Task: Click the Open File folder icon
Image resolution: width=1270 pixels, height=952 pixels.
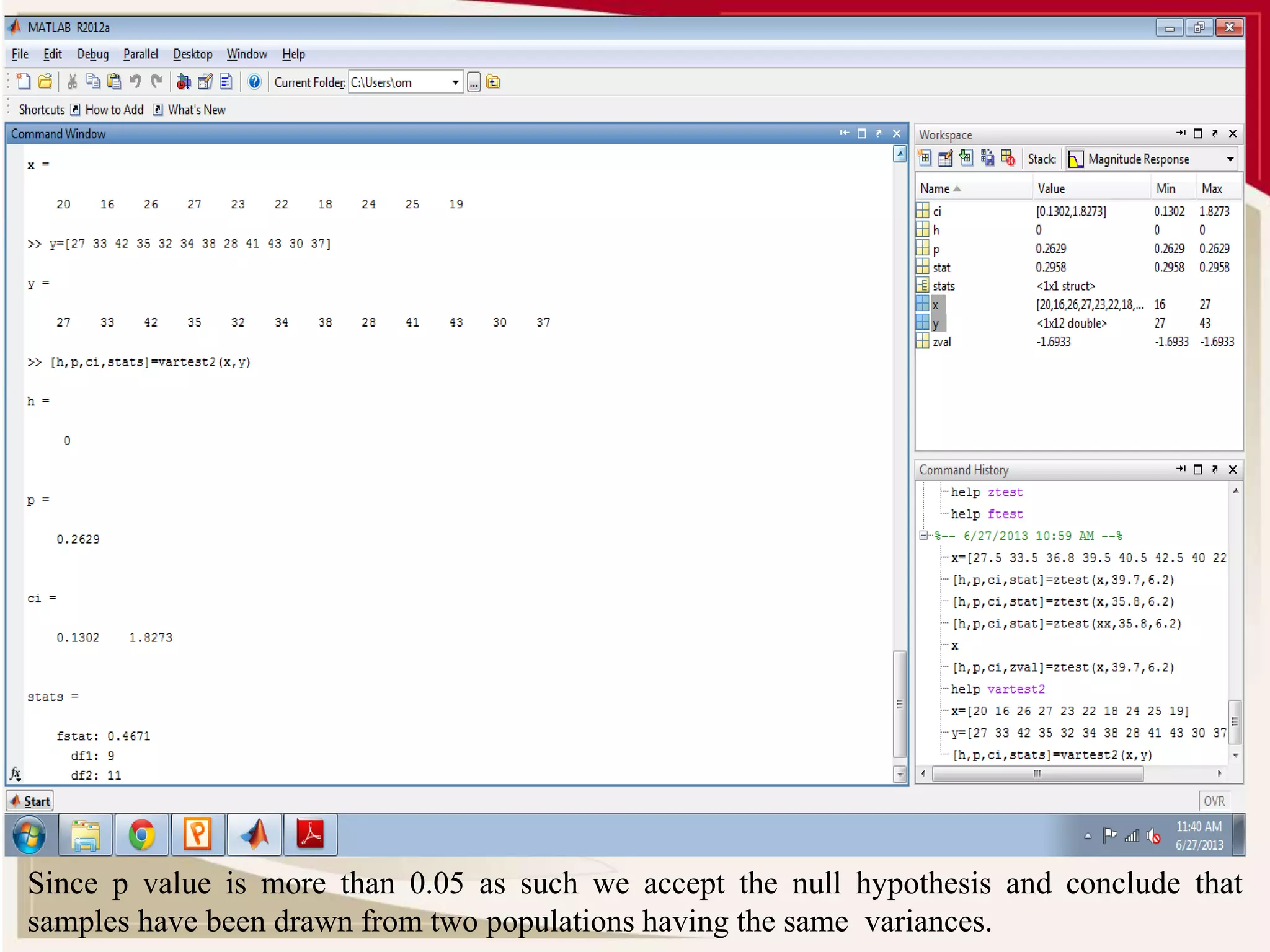Action: coord(45,82)
